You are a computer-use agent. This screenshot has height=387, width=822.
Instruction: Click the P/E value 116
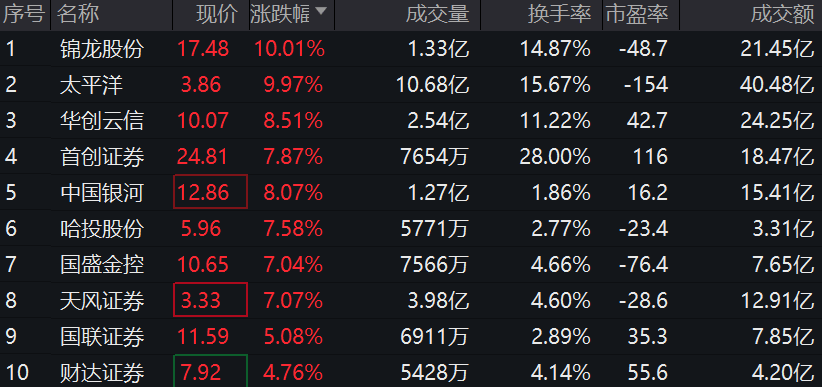(650, 157)
